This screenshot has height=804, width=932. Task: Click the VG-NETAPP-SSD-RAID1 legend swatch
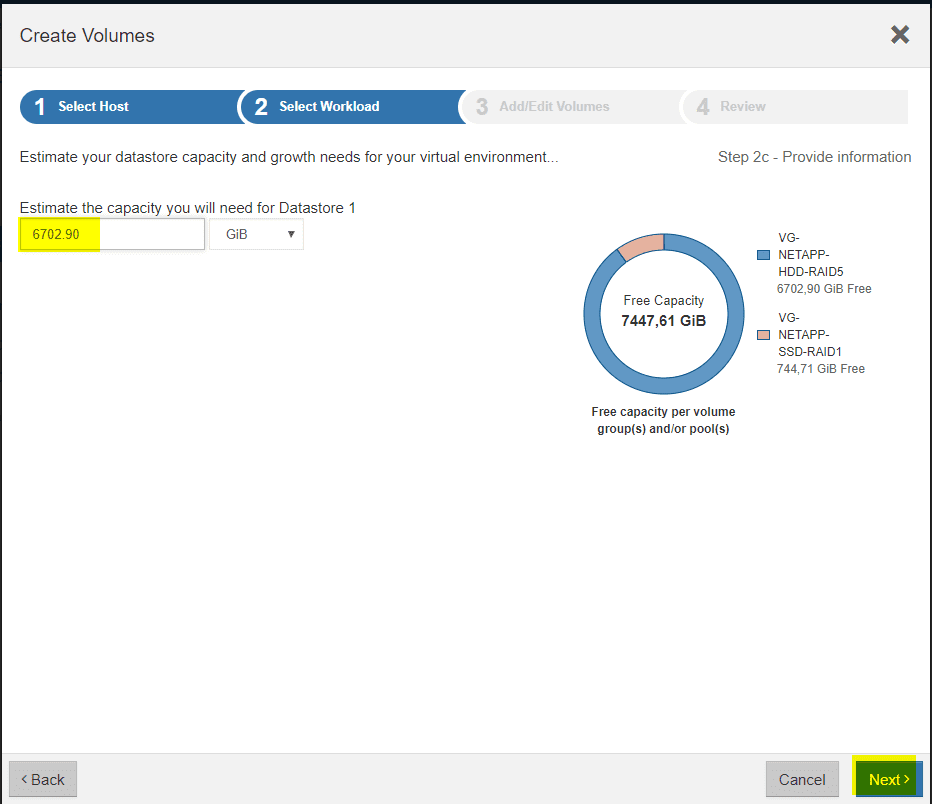click(x=762, y=334)
